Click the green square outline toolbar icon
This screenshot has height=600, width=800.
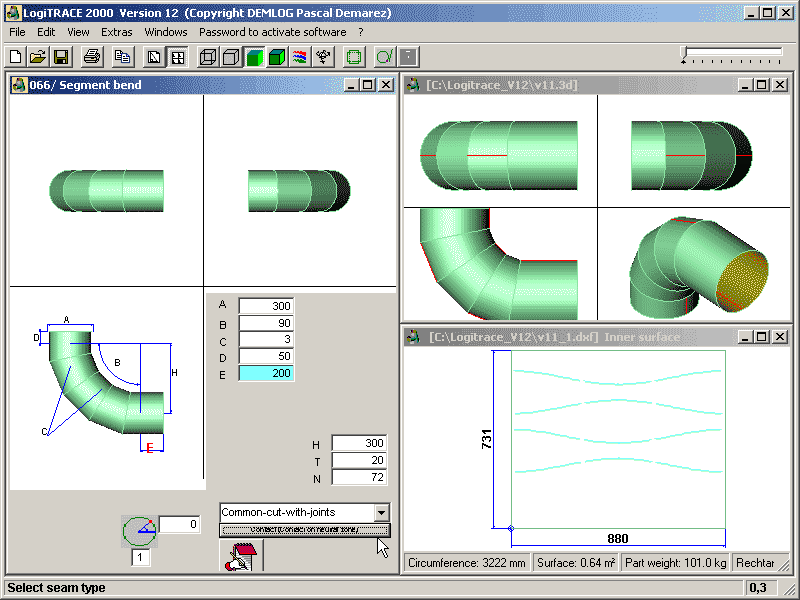tap(354, 57)
